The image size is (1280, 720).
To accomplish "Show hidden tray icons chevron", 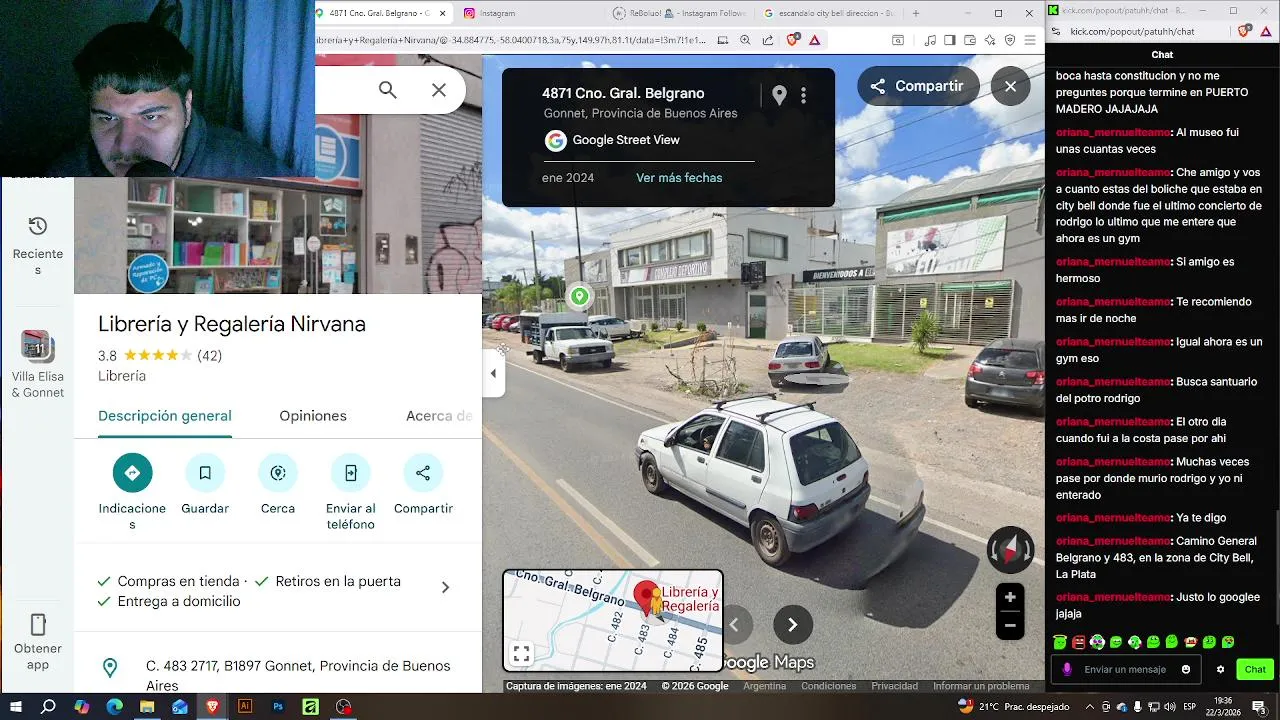I will tap(1088, 706).
